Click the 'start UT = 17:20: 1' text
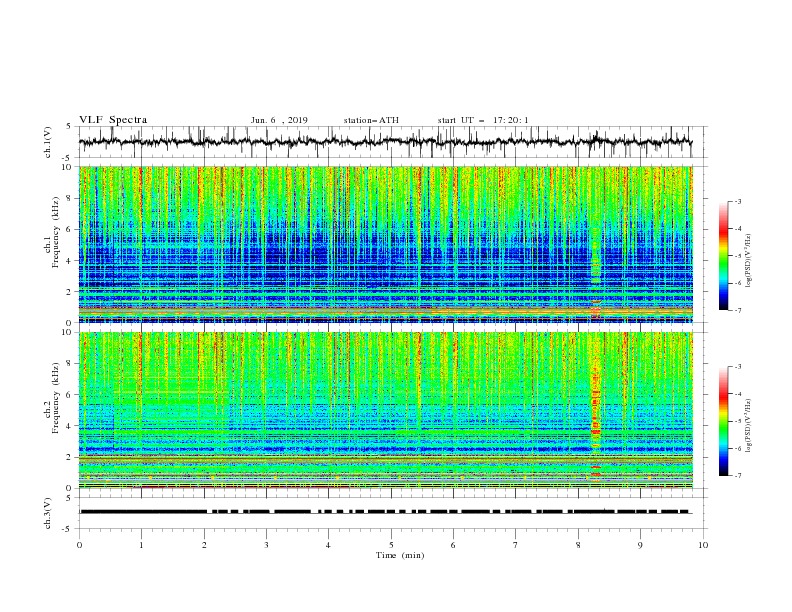Image resolution: width=792 pixels, height=612 pixels. (483, 120)
